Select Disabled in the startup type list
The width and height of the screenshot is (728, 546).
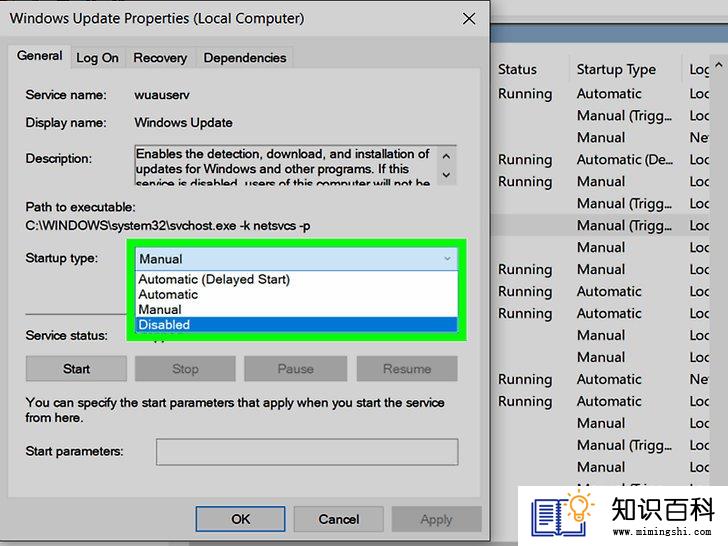point(297,325)
